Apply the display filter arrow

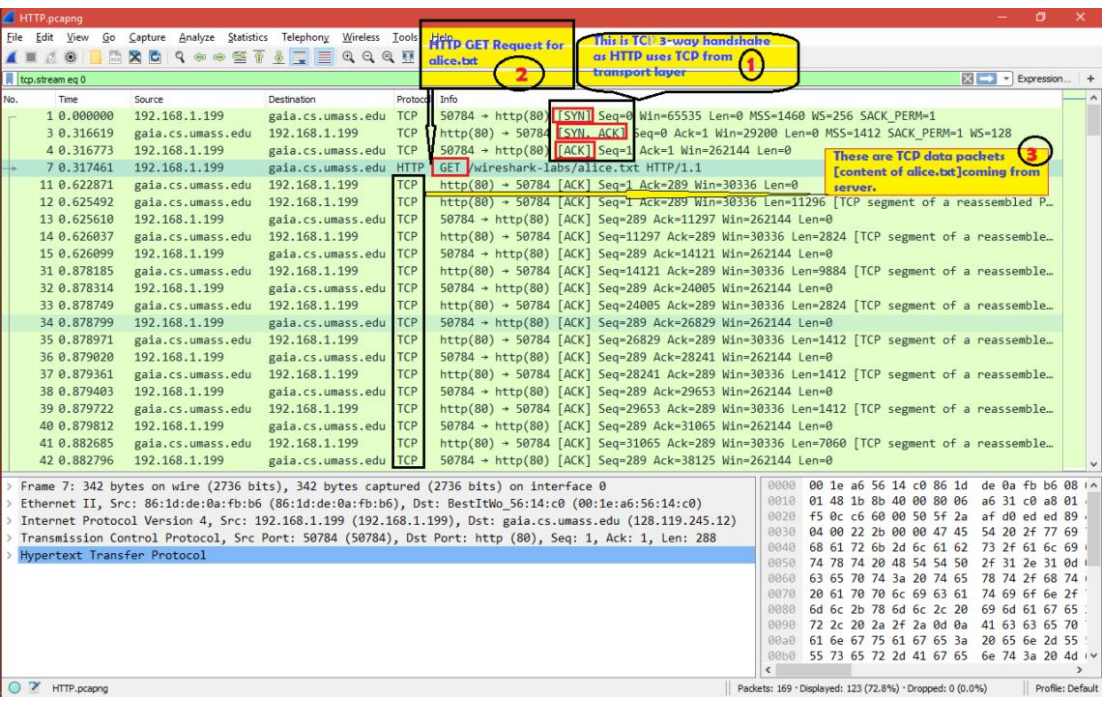(987, 79)
